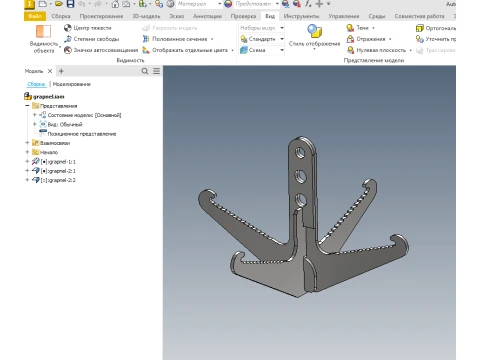Viewport: 480px width, 360px height.
Task: Switch to the Сборка ribbon tab
Action: coord(61,16)
